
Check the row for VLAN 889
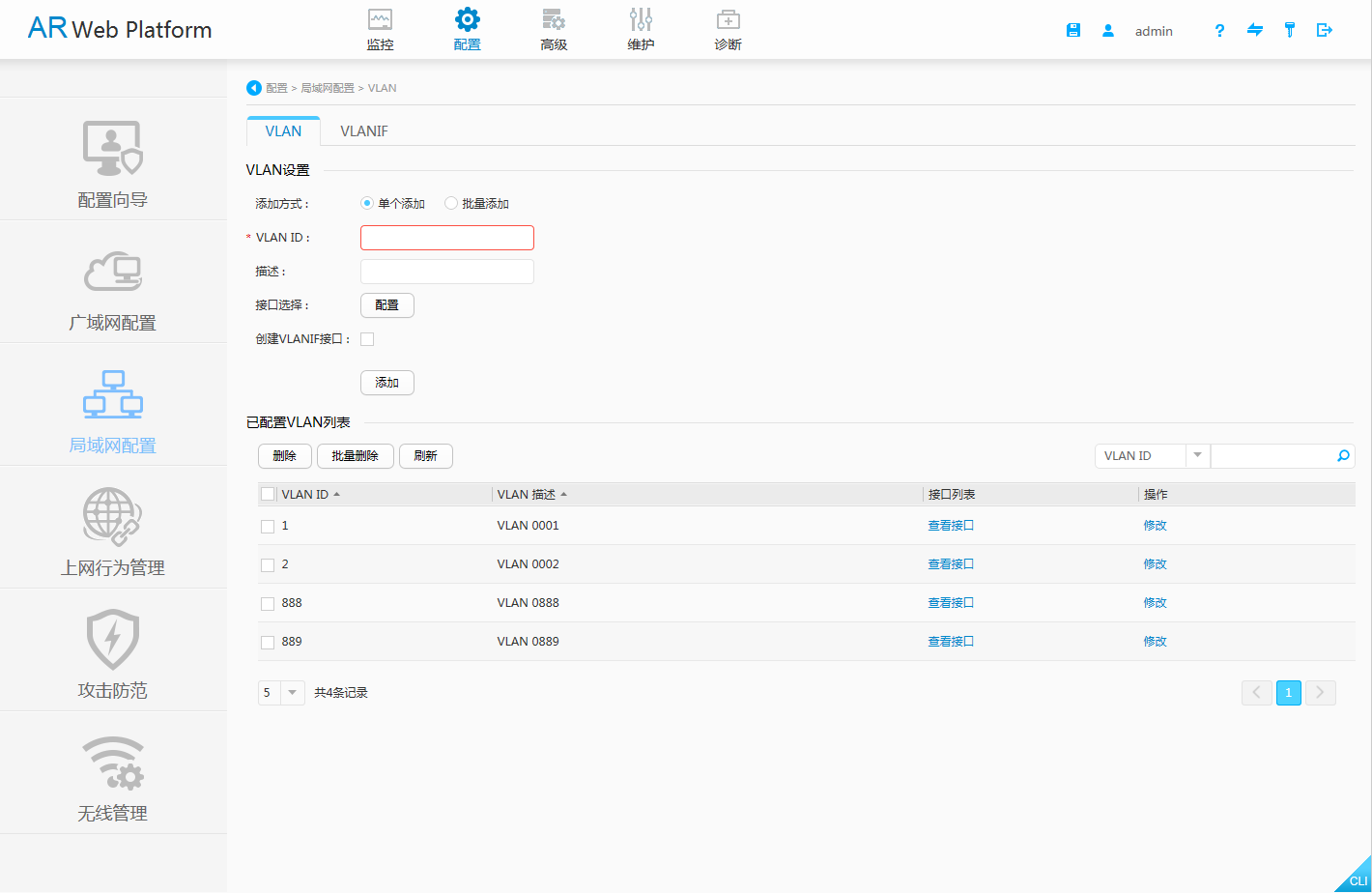tap(268, 643)
